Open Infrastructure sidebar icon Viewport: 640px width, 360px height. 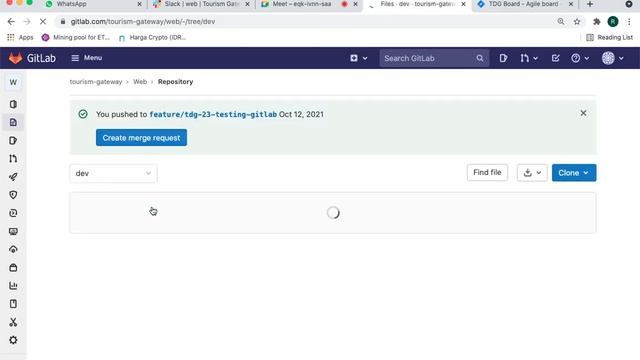click(x=13, y=249)
